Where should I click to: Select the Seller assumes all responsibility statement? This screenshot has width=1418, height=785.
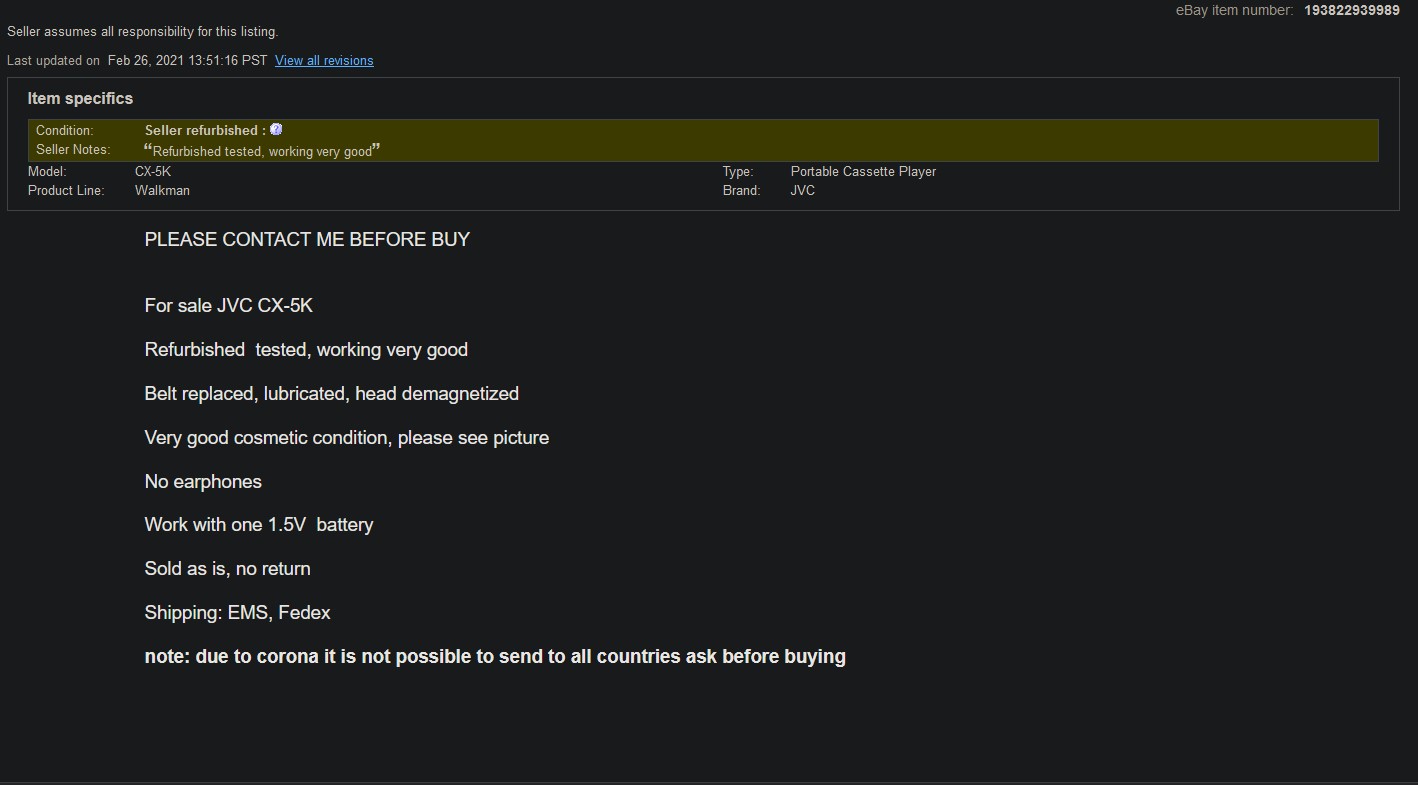pyautogui.click(x=143, y=32)
